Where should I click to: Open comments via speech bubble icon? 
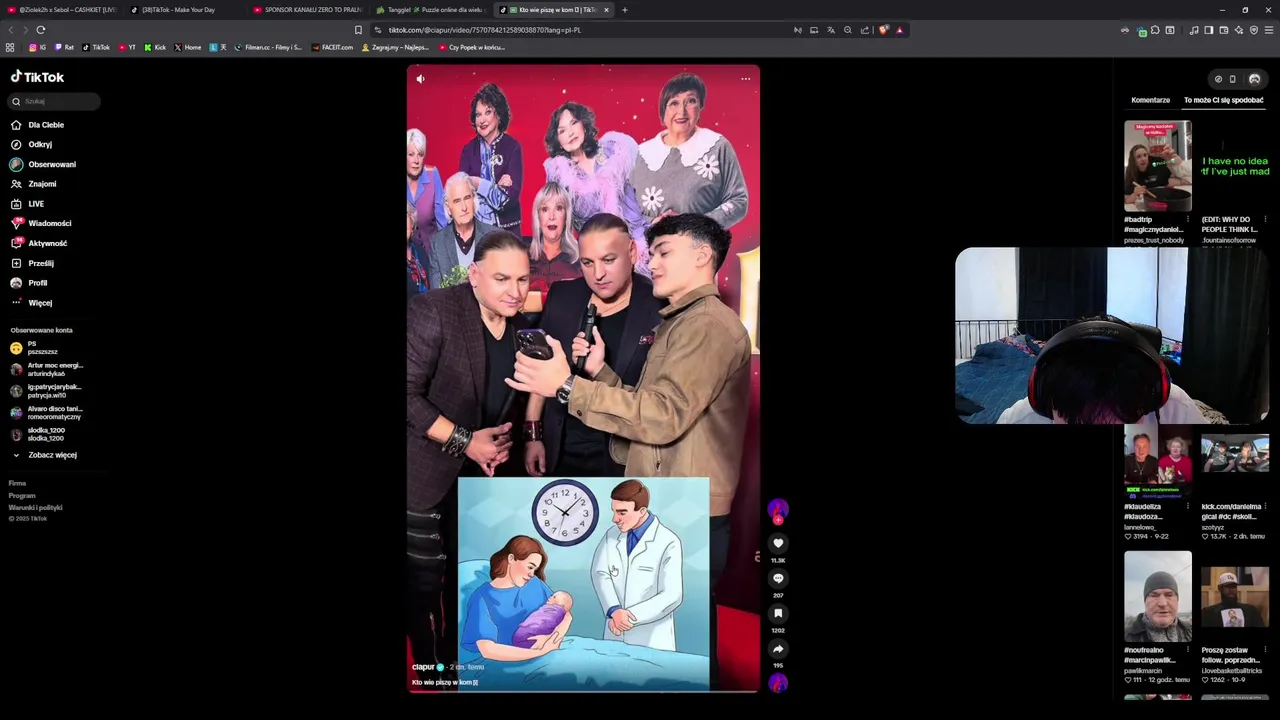point(778,578)
